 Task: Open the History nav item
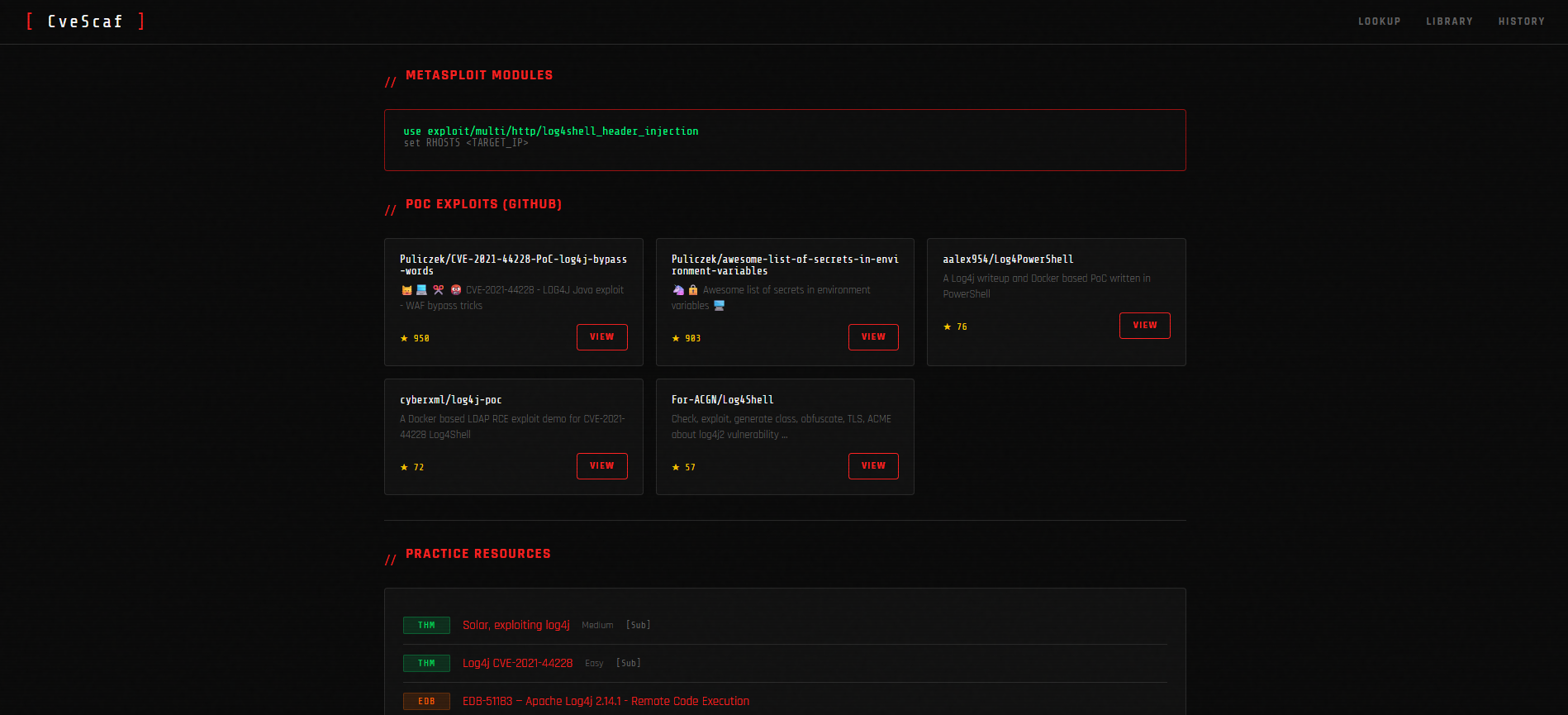coord(1522,21)
